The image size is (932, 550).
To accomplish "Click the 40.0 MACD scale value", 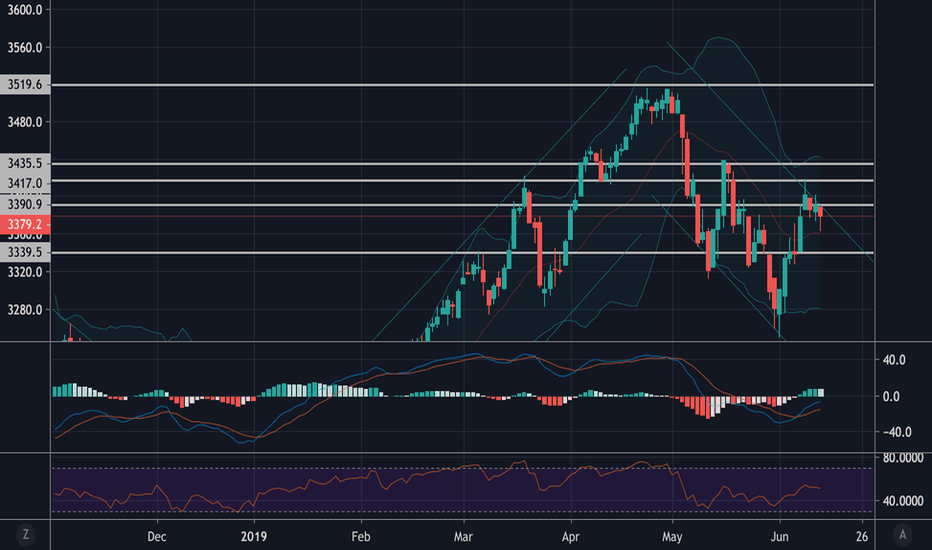I will tap(894, 360).
